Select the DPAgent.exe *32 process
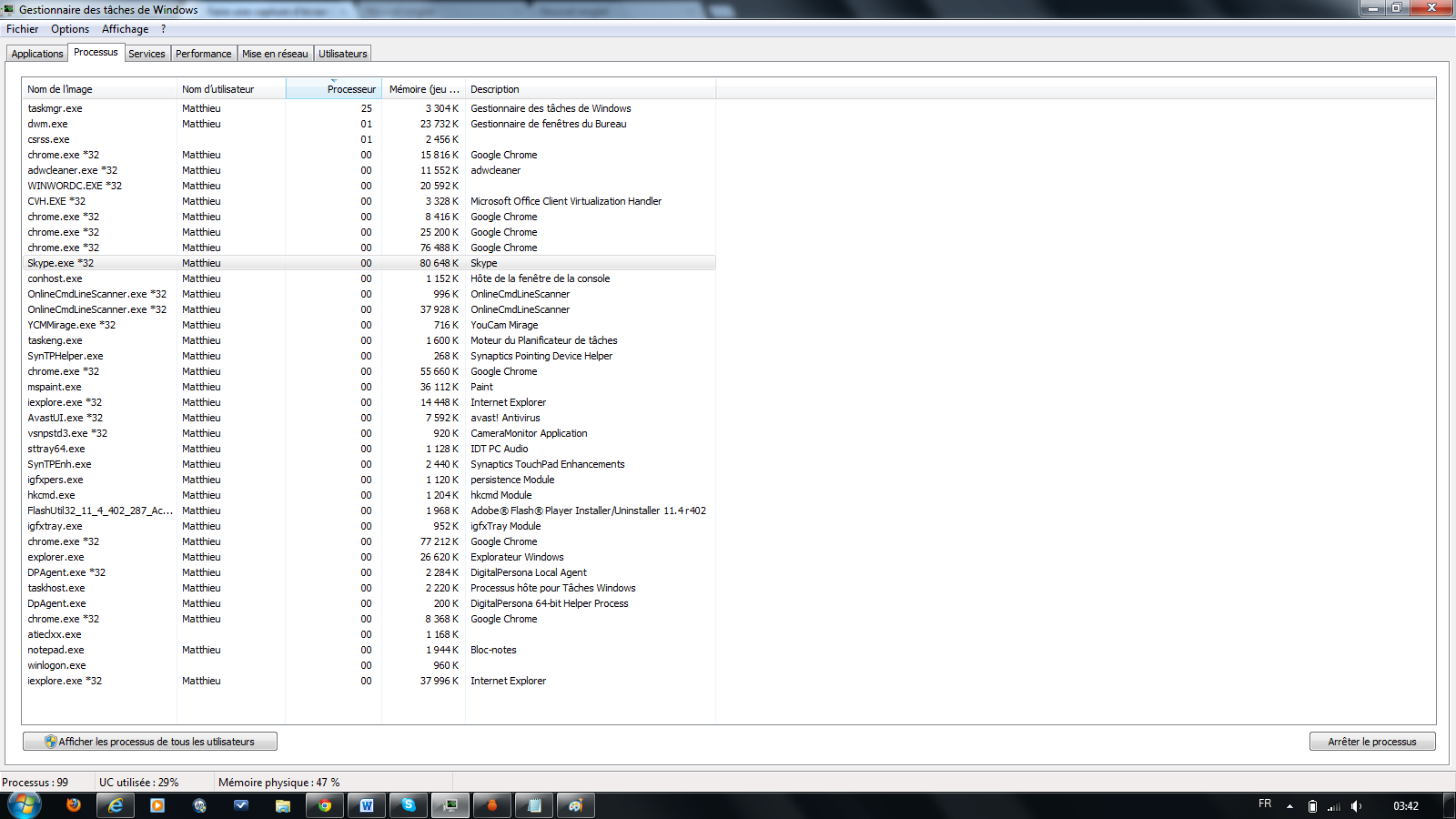Image resolution: width=1456 pixels, height=819 pixels. [x=369, y=572]
